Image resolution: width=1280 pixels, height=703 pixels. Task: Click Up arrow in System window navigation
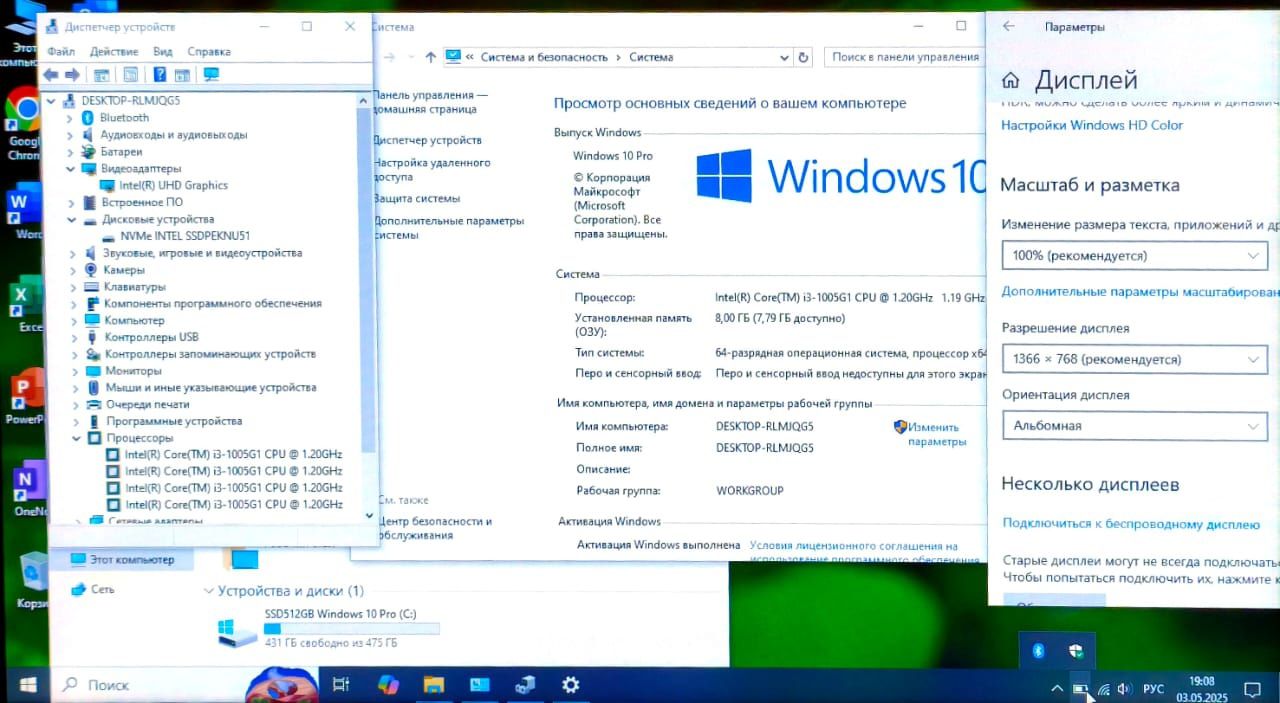(x=430, y=57)
